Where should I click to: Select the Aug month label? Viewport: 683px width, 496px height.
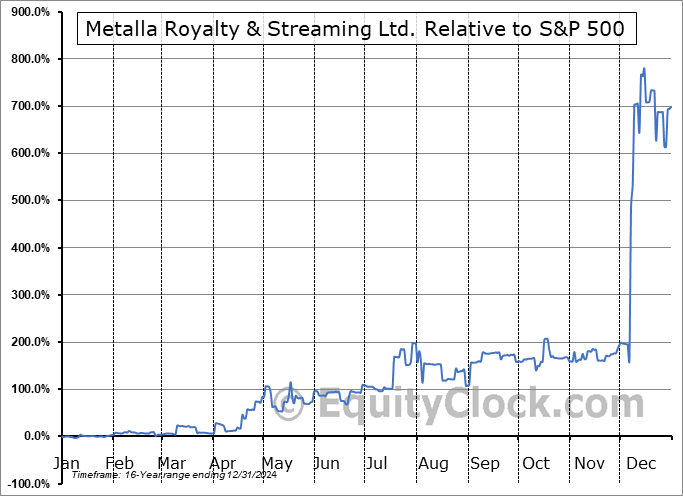pyautogui.click(x=433, y=463)
